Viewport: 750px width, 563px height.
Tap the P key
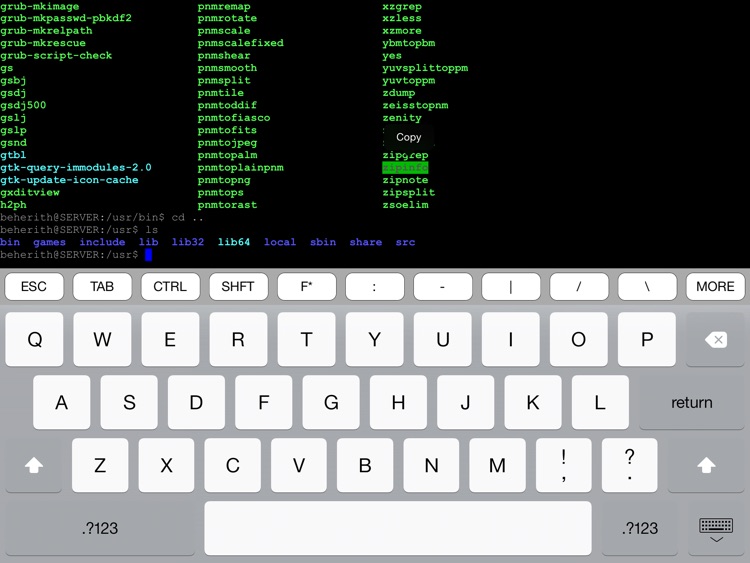[x=647, y=340]
